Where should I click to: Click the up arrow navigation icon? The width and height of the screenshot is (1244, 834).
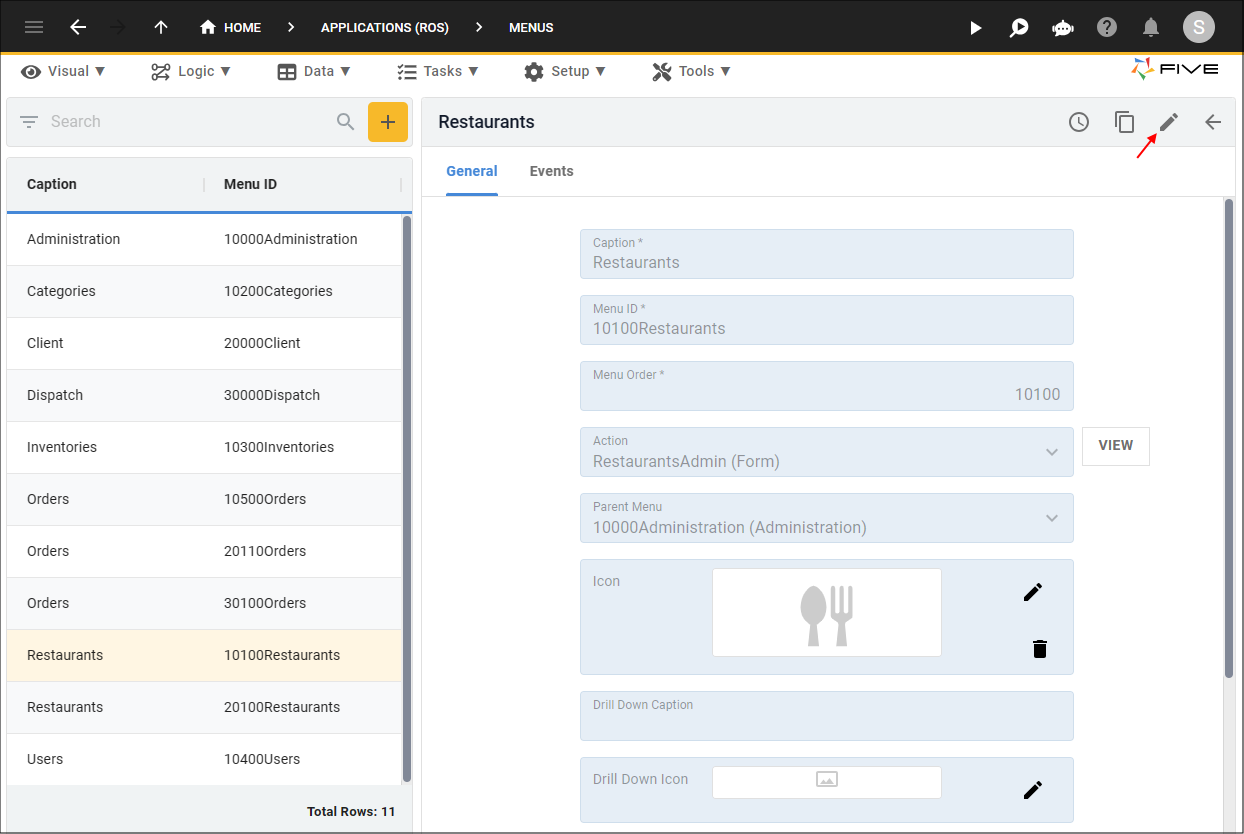point(161,27)
